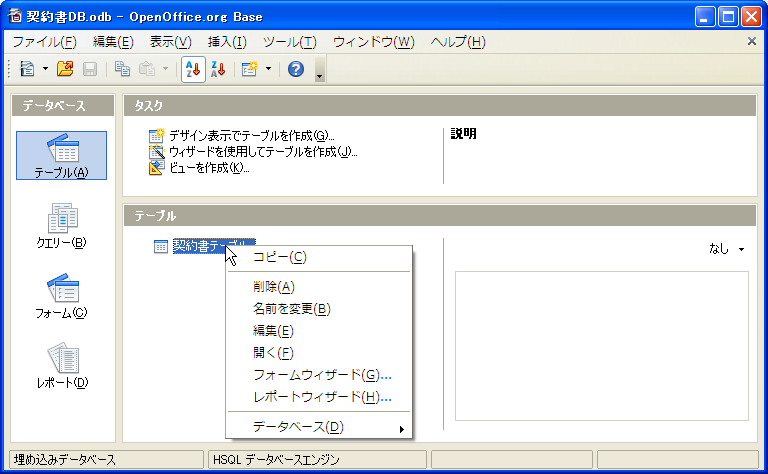
Task: Choose 編集(E) from the context menu
Action: (x=318, y=331)
